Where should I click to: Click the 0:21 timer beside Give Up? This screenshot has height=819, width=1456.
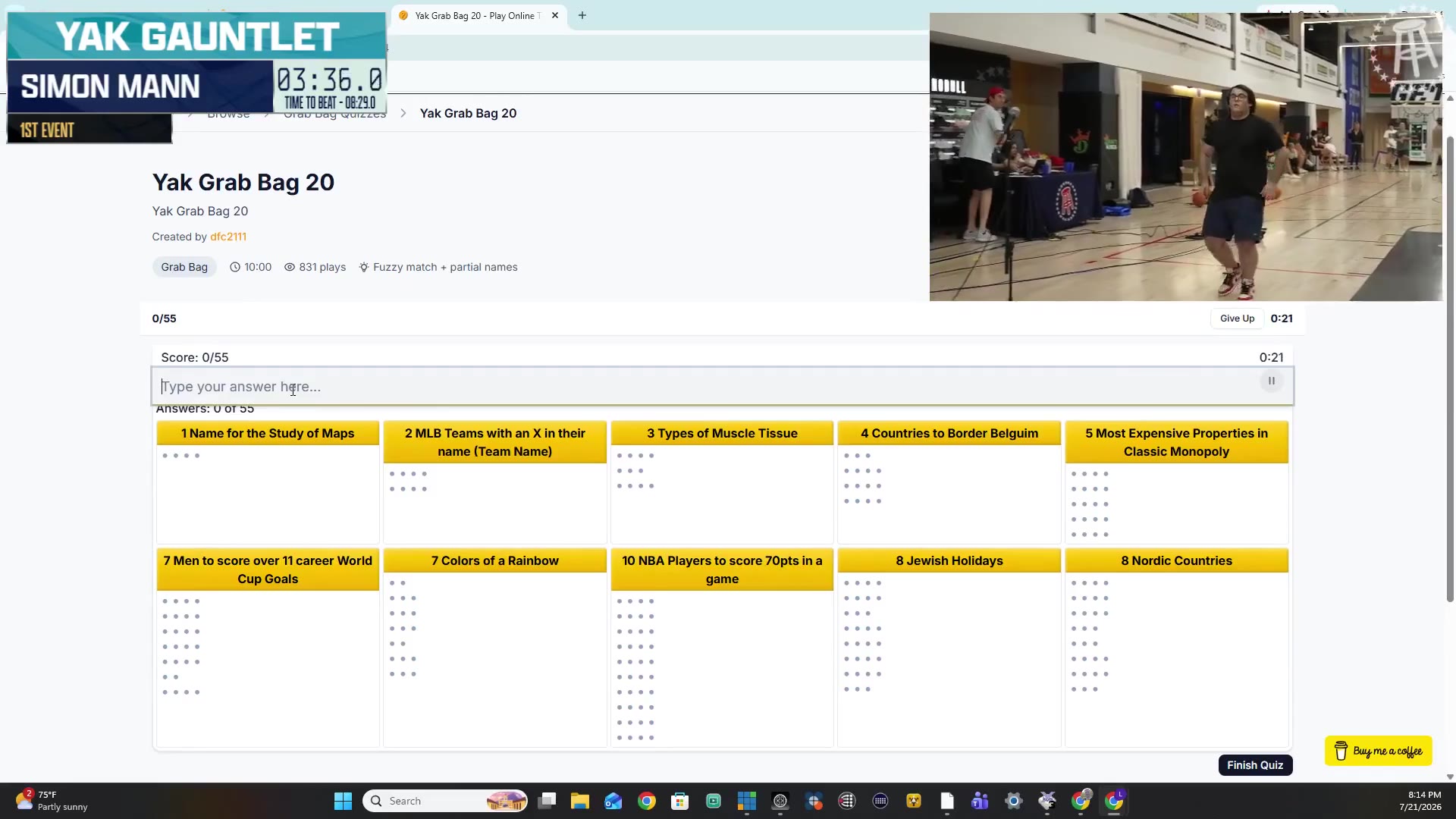[x=1282, y=318]
